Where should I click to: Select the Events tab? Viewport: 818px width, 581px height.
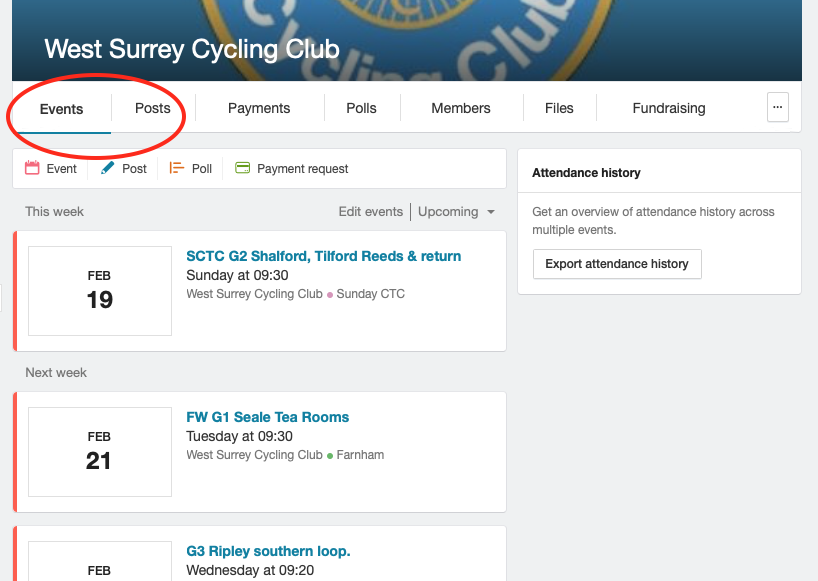point(62,109)
